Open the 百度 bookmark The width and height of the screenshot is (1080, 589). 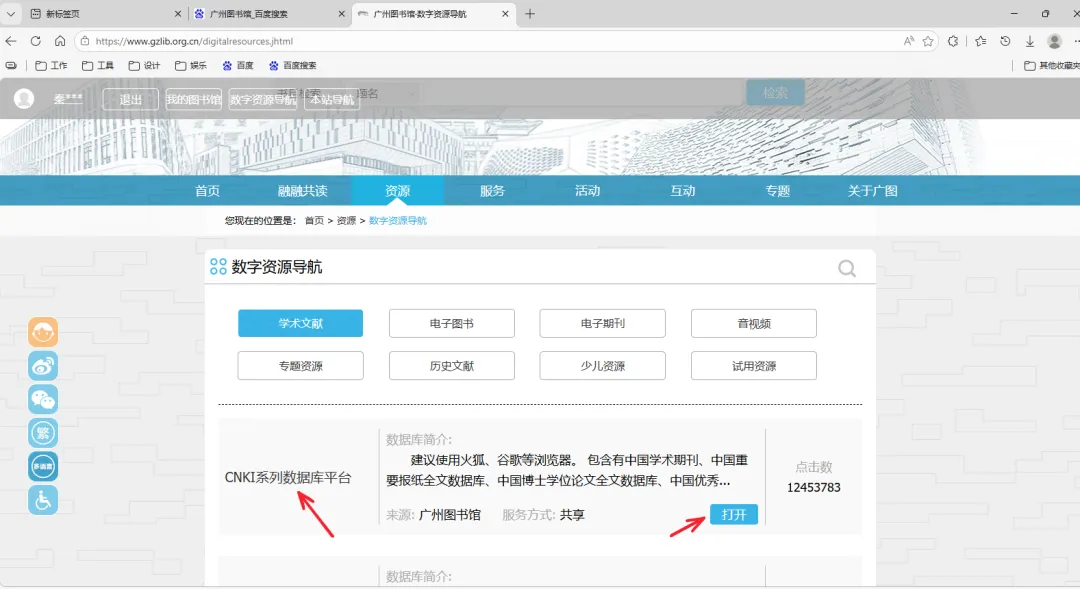pos(238,65)
